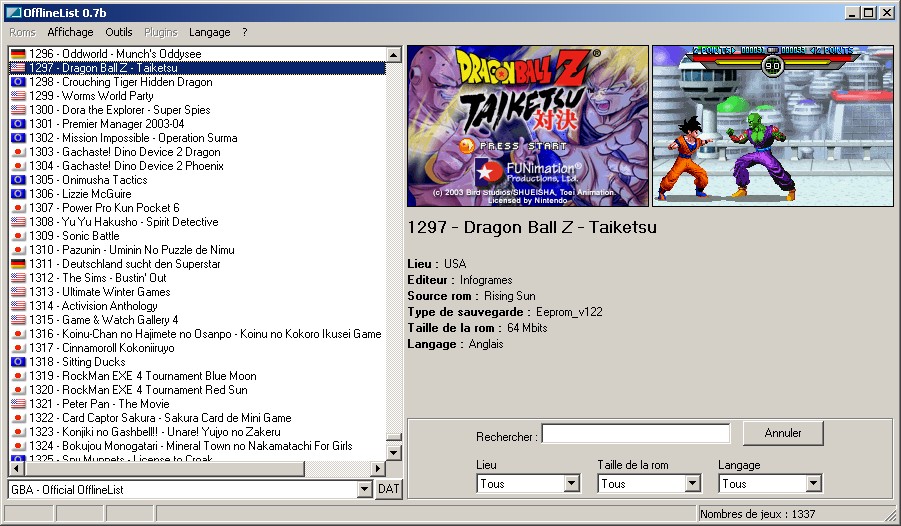Screen dimensions: 901x526
Task: Click the Goku vs Piccolo gameplay screenshot
Action: 773,126
